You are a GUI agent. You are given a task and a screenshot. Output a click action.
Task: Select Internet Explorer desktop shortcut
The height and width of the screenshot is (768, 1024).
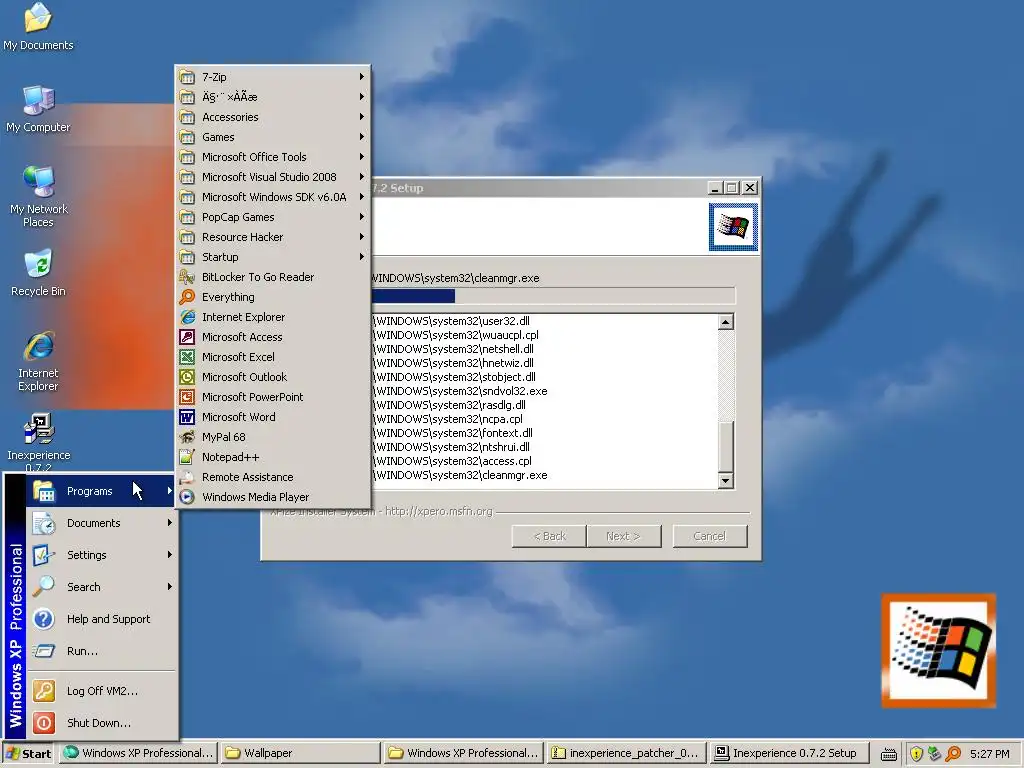click(x=38, y=360)
